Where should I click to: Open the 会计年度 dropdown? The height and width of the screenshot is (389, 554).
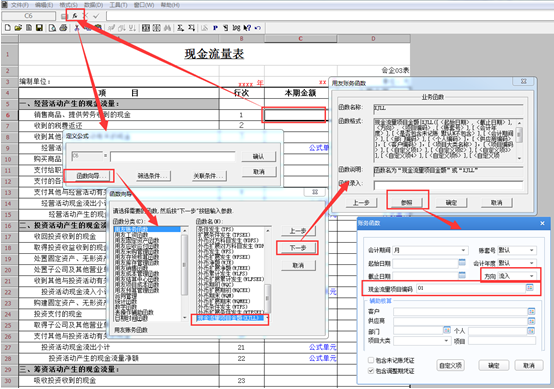click(x=531, y=263)
